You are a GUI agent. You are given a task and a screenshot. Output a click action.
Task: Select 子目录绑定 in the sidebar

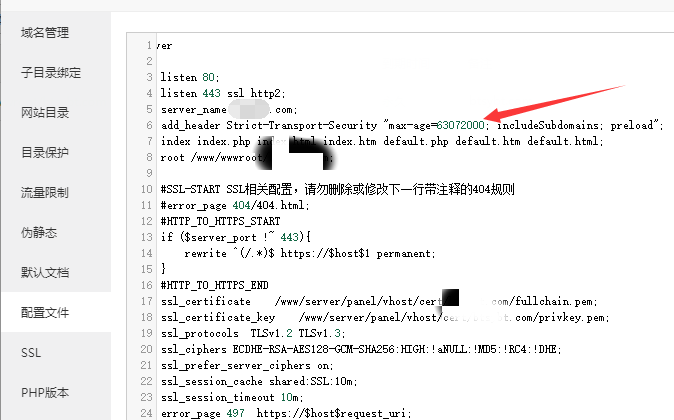tap(51, 72)
